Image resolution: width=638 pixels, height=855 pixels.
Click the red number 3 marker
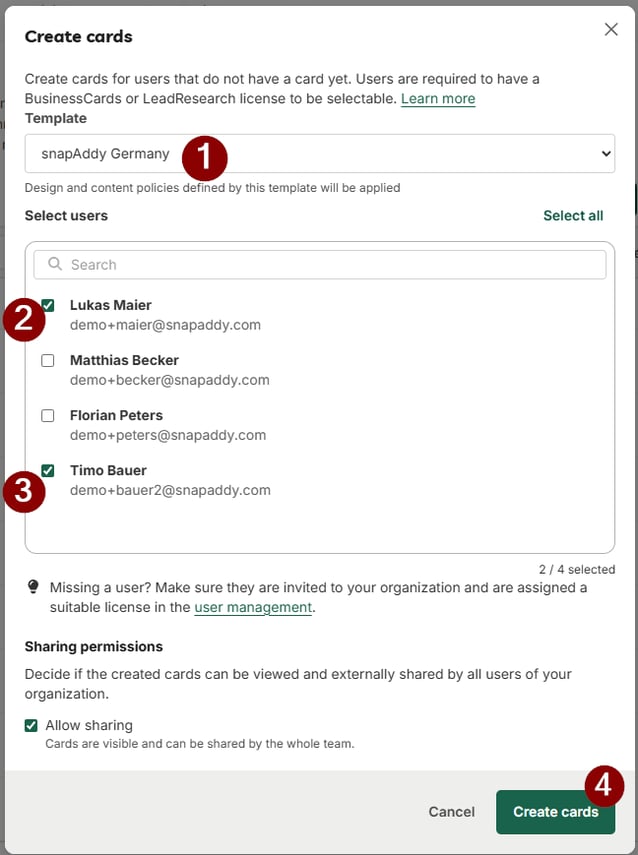click(x=24, y=491)
